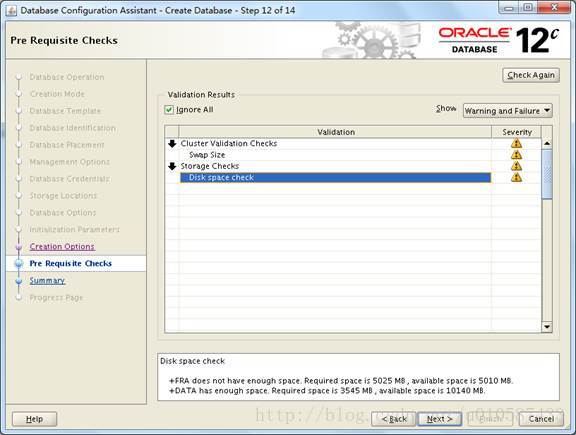The image size is (576, 435).
Task: Click Database Operation step label
Action: [x=67, y=77]
